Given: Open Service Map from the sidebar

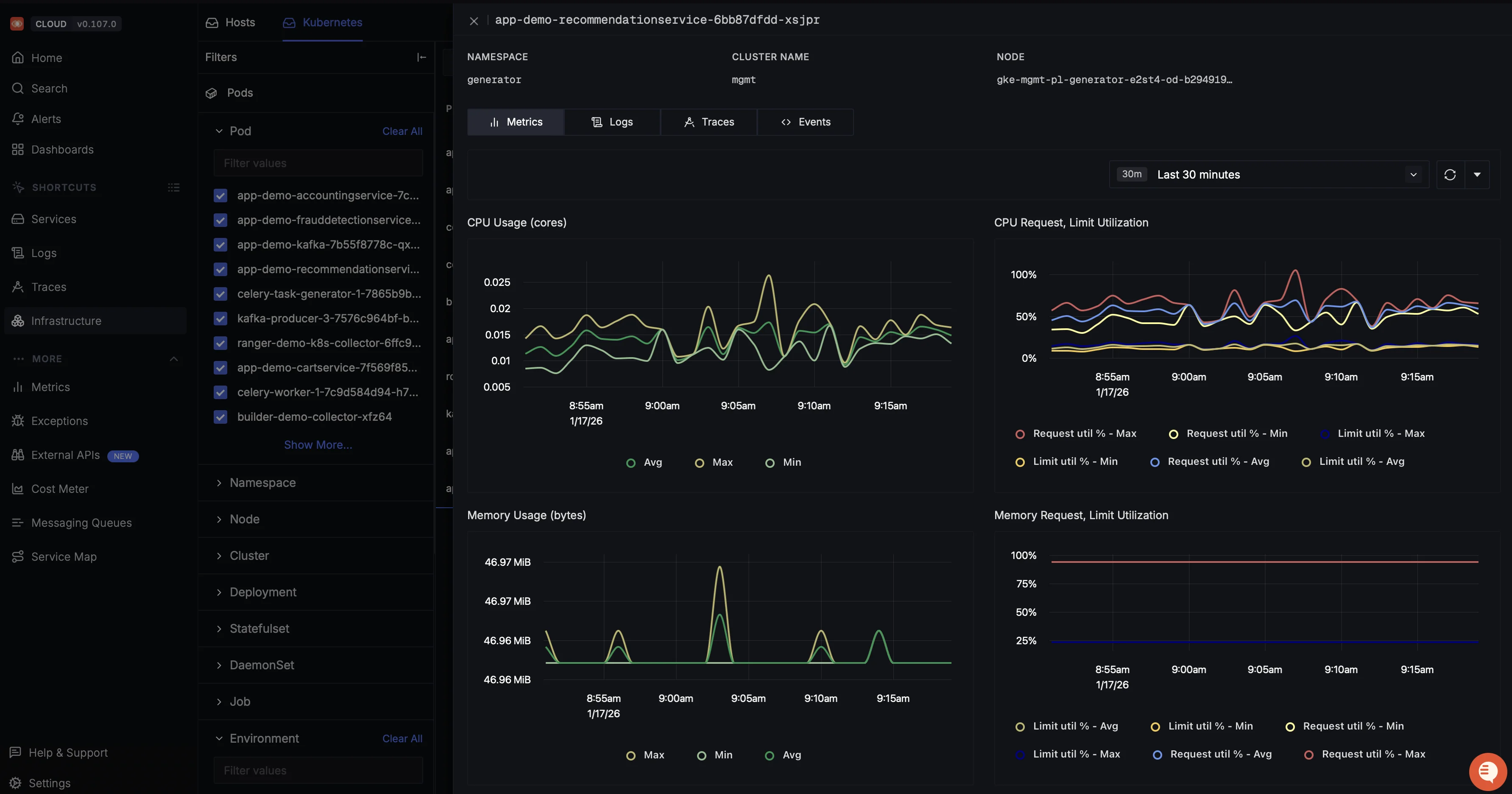Looking at the screenshot, I should pyautogui.click(x=64, y=557).
